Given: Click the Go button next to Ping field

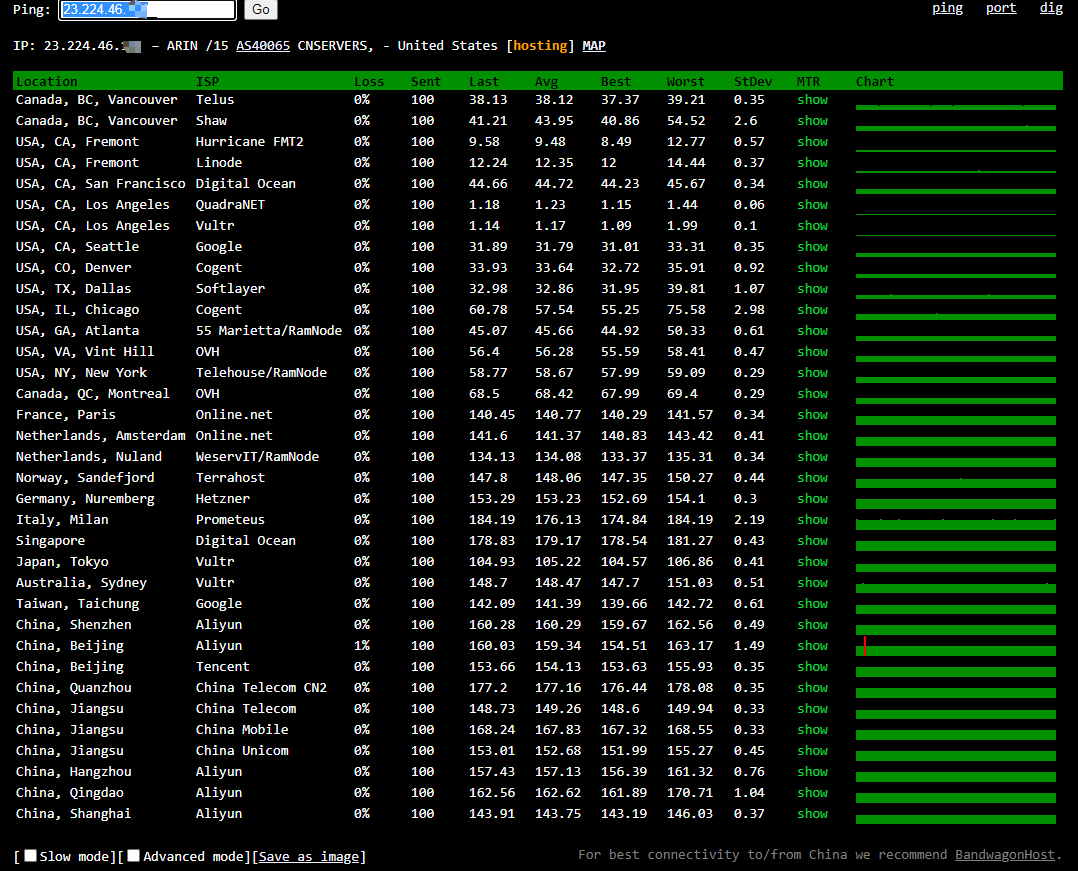Looking at the screenshot, I should point(261,10).
